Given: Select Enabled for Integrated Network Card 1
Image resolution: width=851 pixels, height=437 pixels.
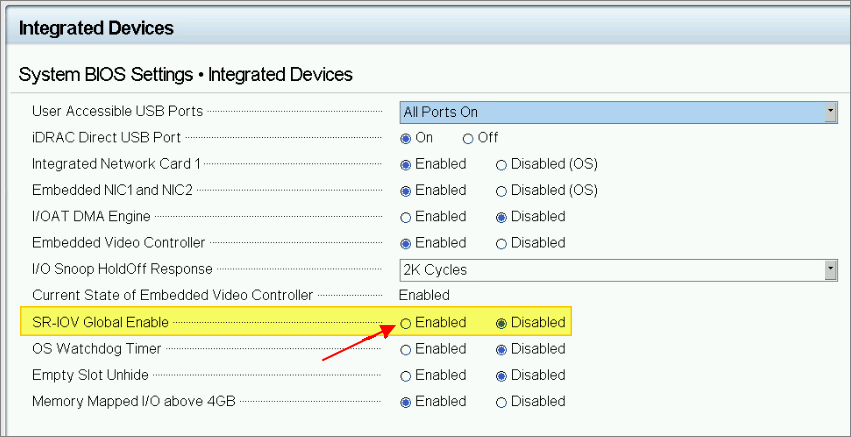Looking at the screenshot, I should pos(406,164).
